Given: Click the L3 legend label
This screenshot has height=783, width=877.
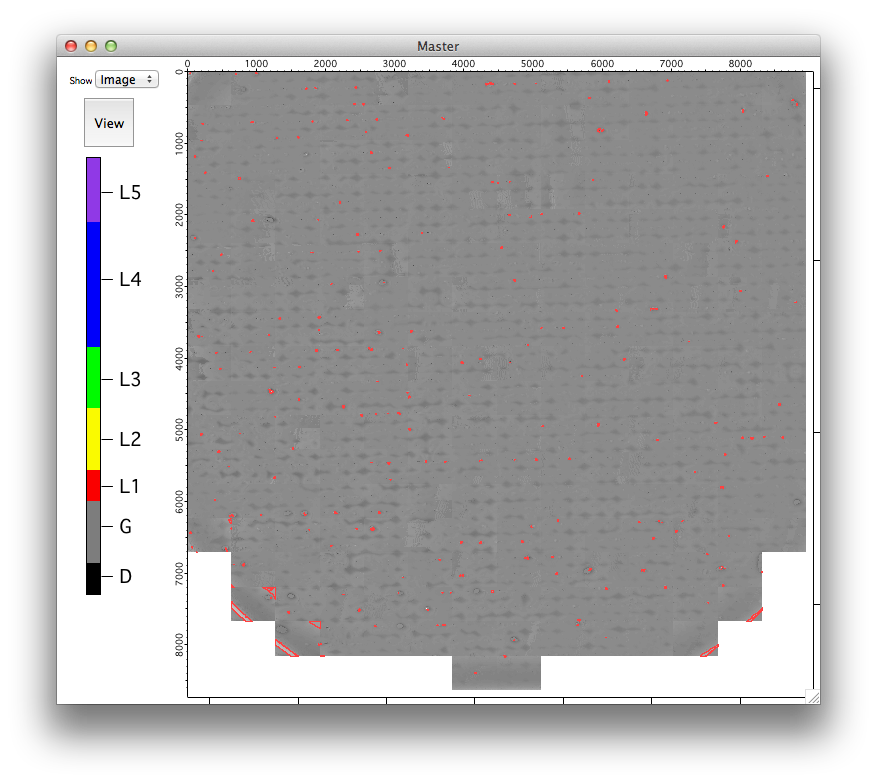Looking at the screenshot, I should 130,379.
